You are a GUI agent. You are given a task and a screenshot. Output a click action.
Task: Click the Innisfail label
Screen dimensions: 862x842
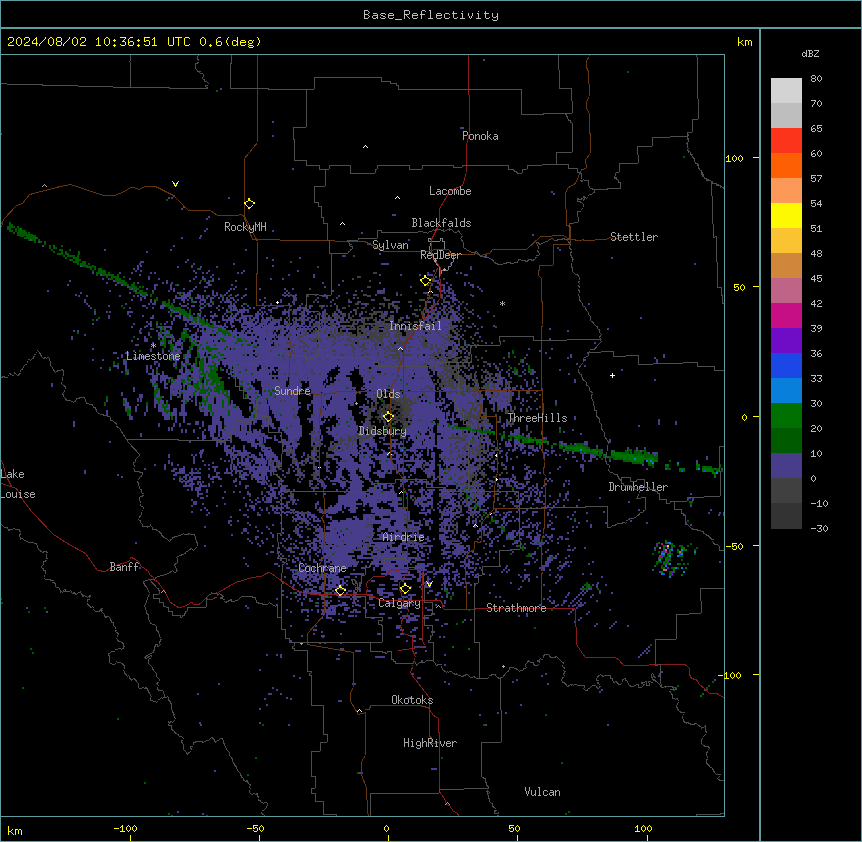click(x=415, y=326)
